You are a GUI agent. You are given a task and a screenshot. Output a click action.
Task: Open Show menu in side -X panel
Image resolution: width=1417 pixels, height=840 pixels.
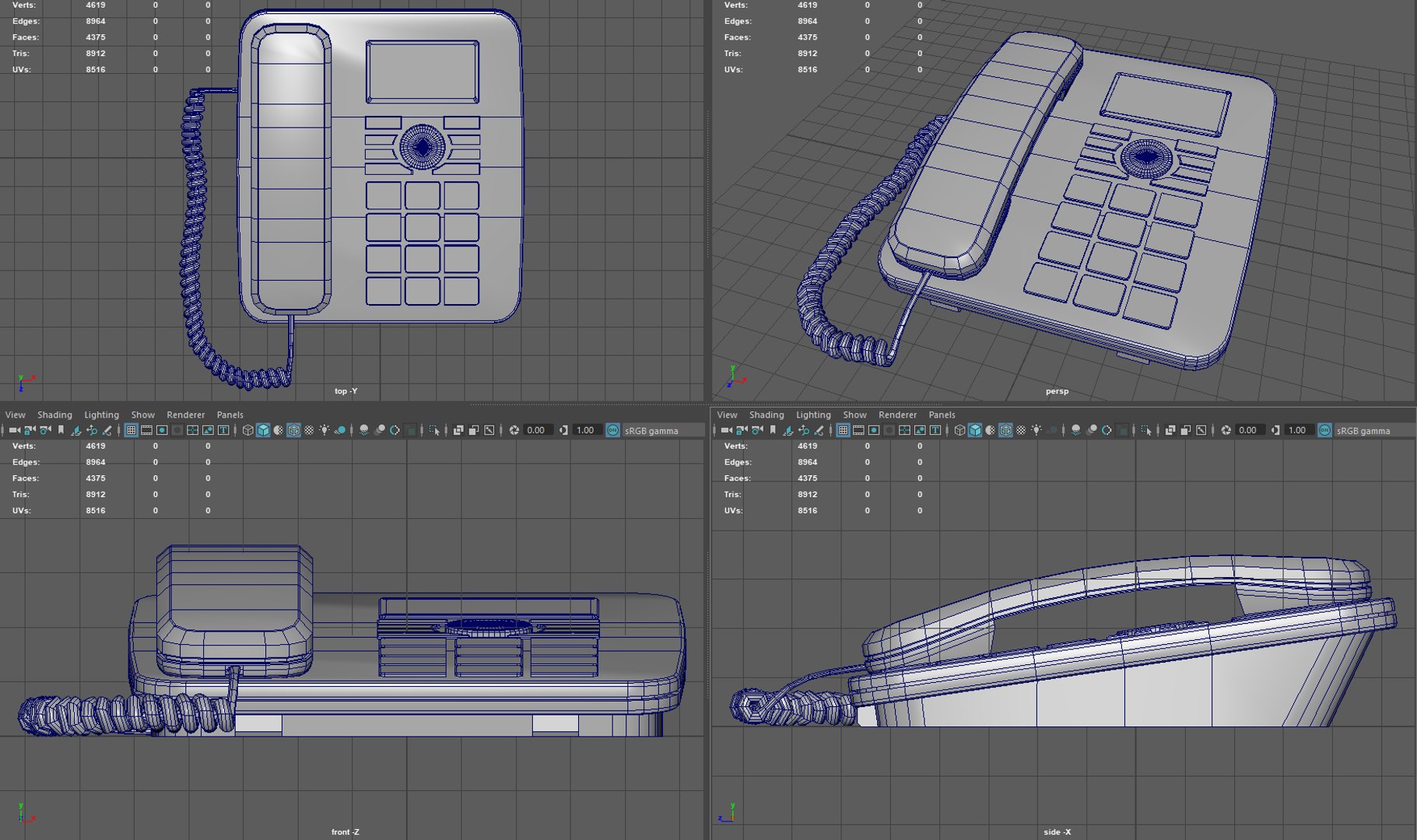click(854, 415)
